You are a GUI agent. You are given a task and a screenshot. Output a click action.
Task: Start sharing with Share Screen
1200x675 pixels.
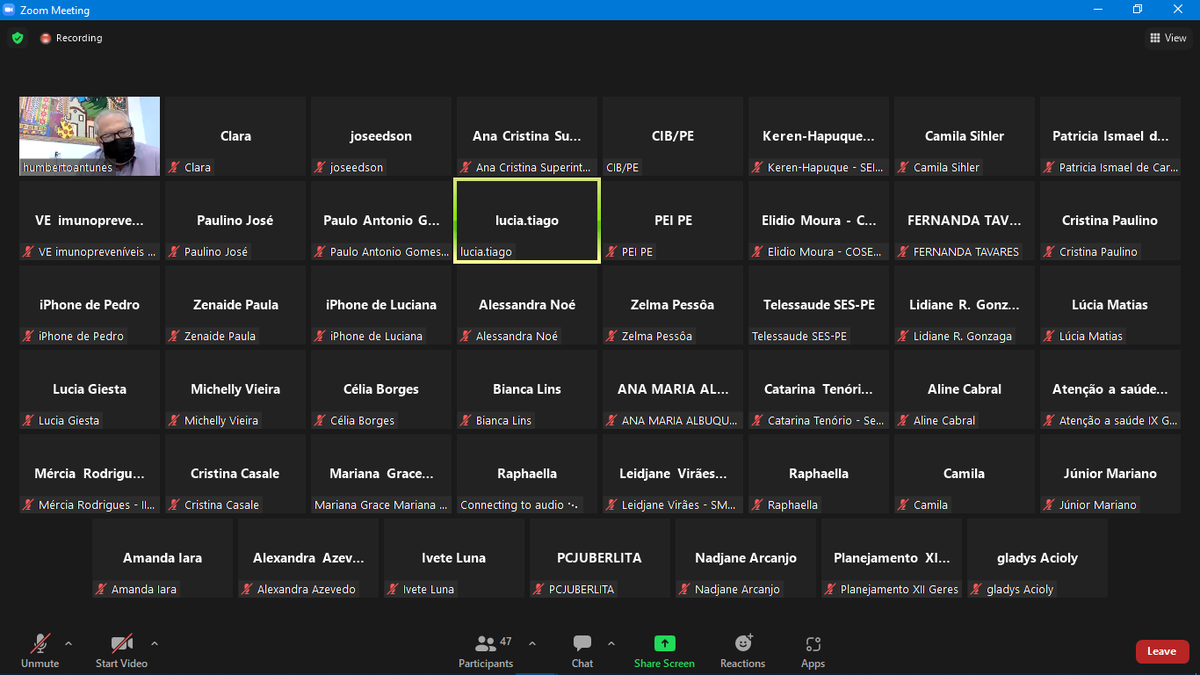pyautogui.click(x=664, y=651)
